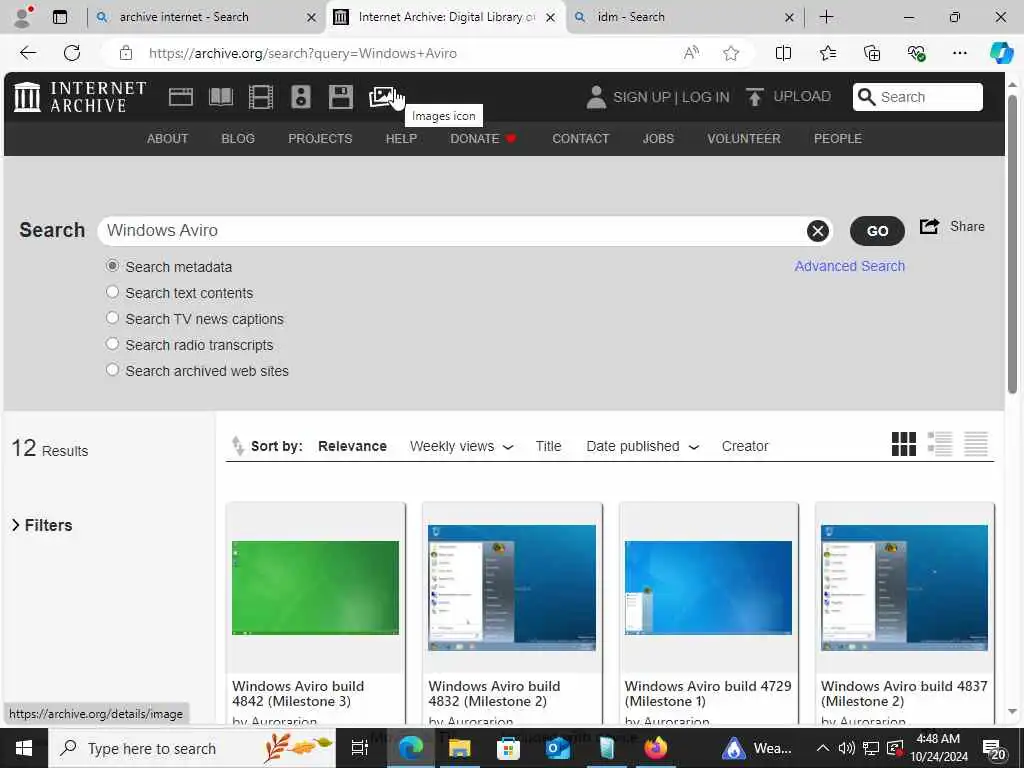Viewport: 1024px width, 768px height.
Task: Click the Read aloud icon in address bar
Action: (x=691, y=53)
